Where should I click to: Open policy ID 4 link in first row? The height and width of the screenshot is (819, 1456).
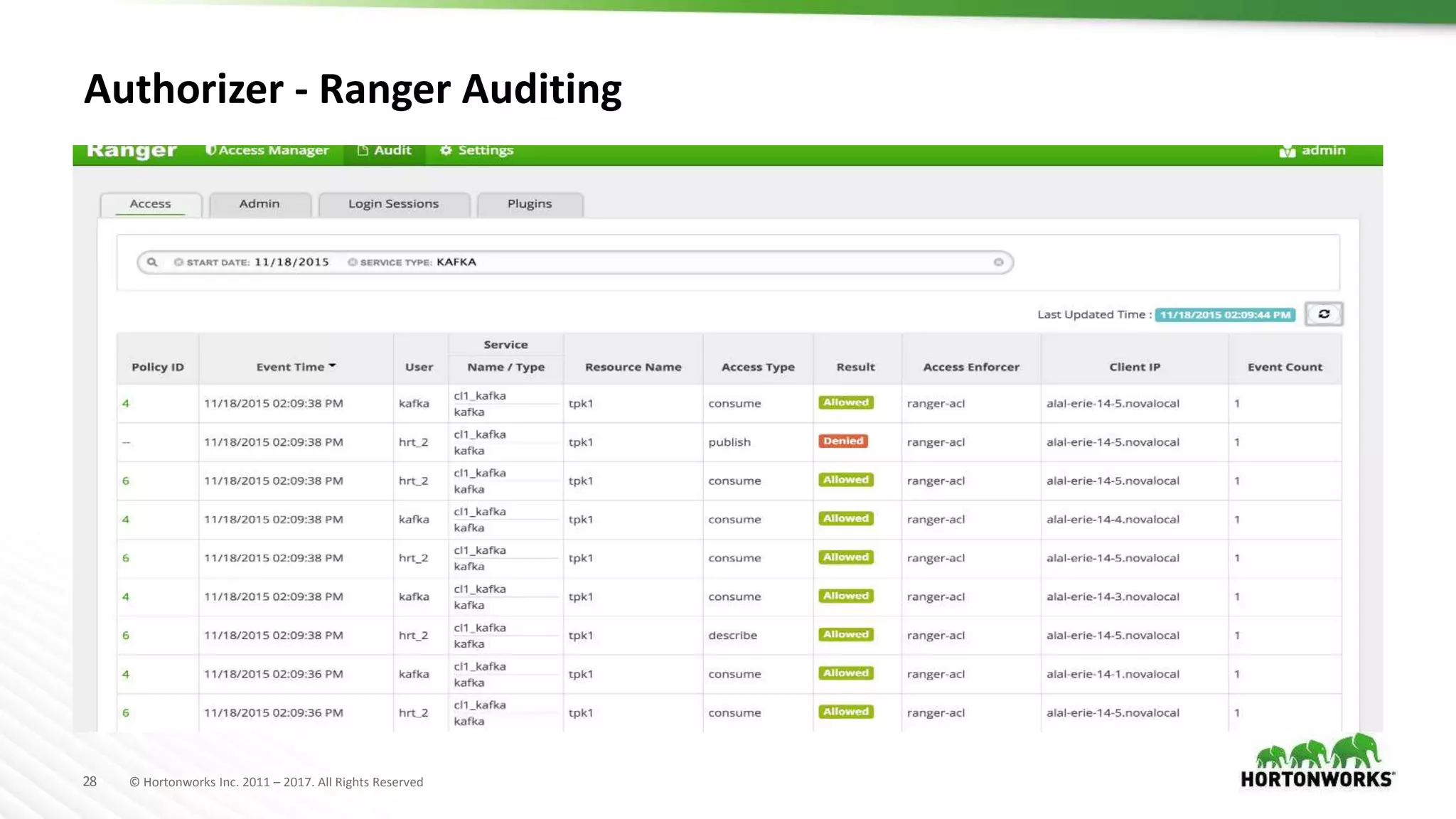(x=126, y=404)
